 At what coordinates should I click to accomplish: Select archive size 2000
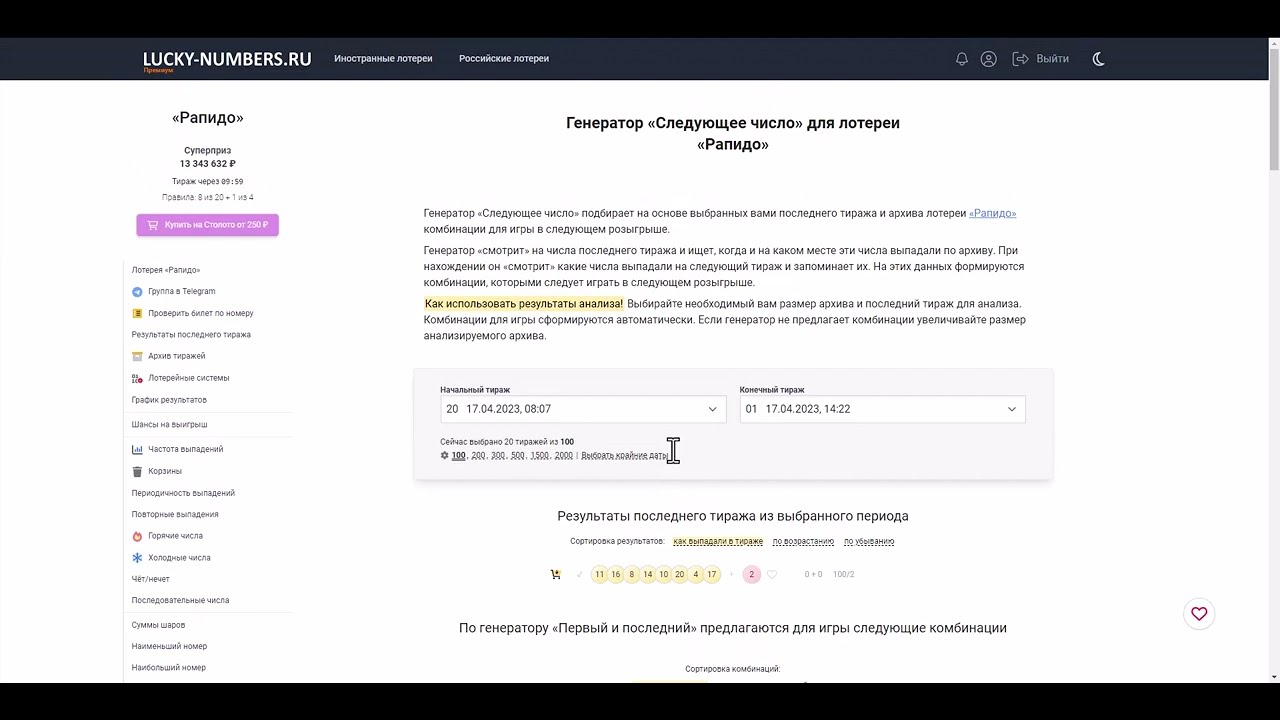(563, 455)
